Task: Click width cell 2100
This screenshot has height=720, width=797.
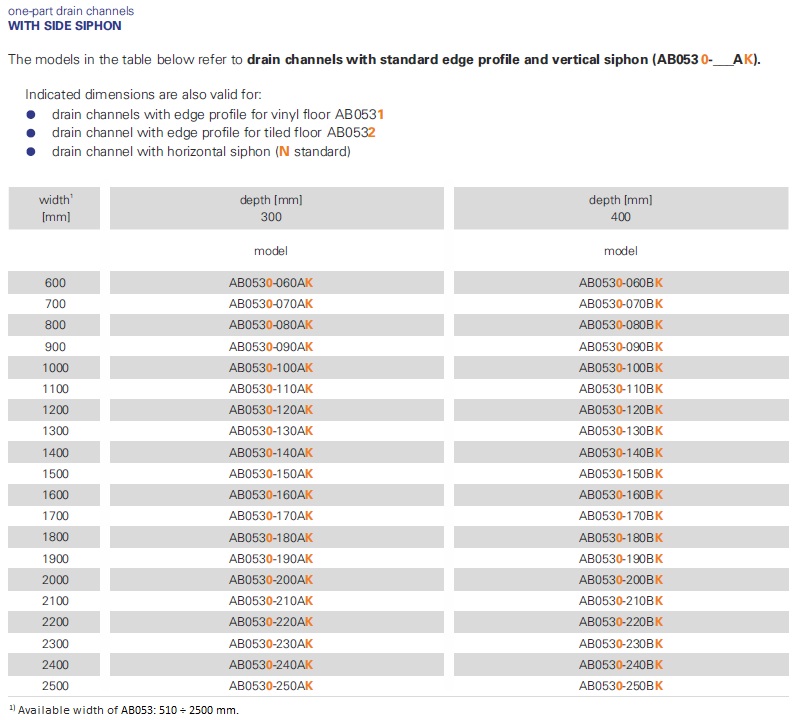Action: pos(54,601)
